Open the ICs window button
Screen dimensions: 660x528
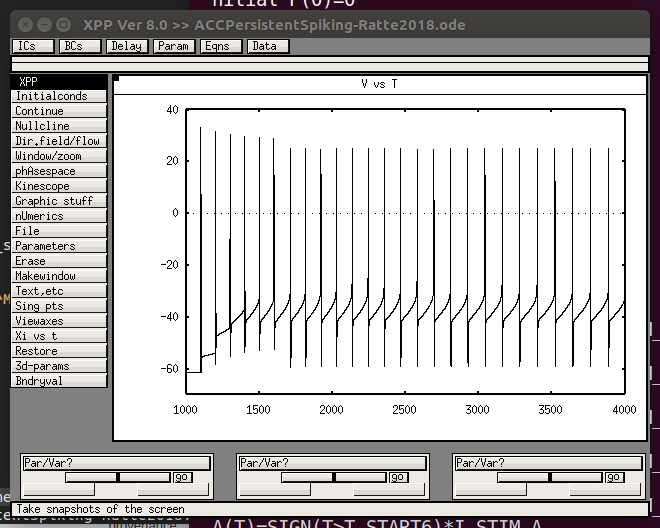click(33, 46)
